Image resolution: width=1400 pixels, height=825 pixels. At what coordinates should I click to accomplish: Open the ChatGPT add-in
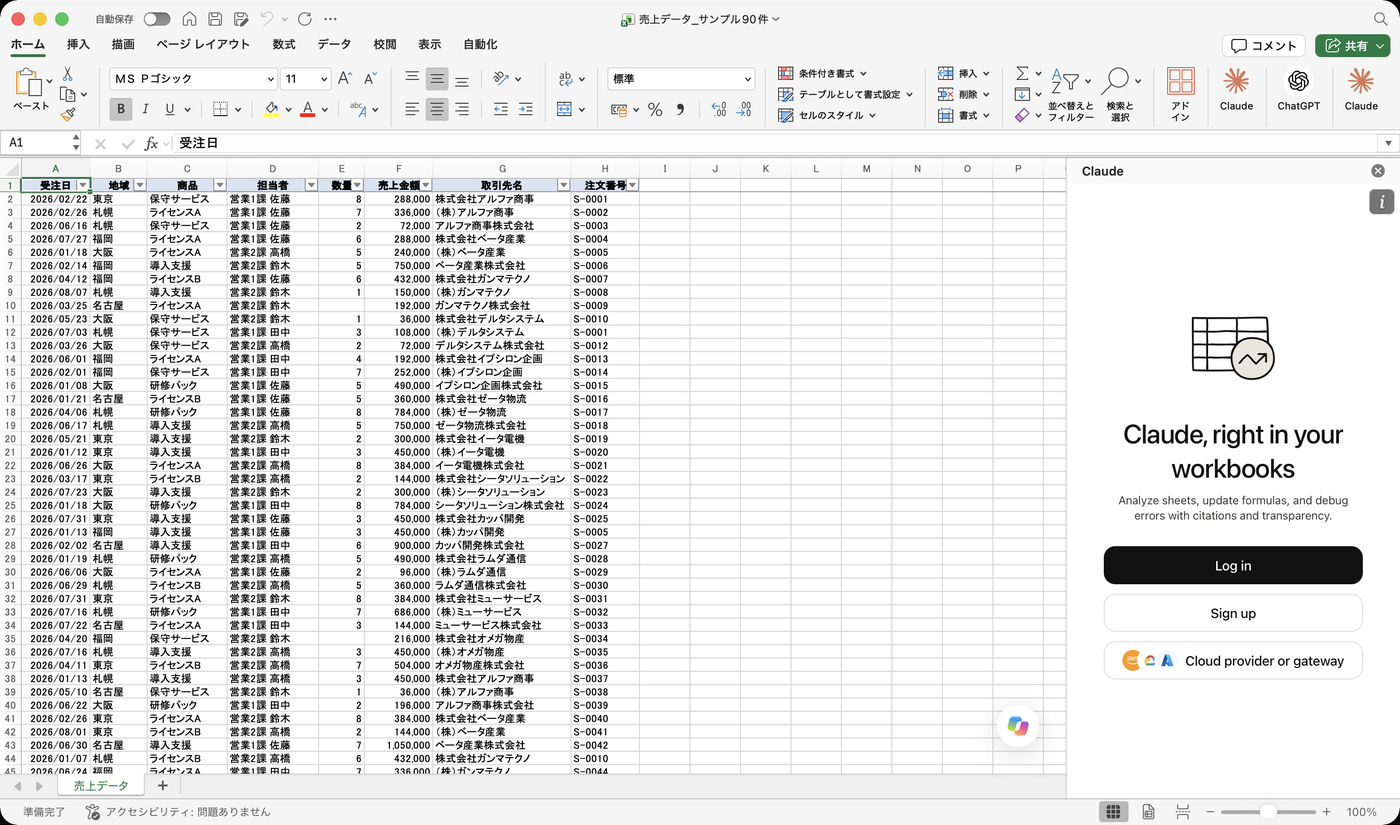1298,88
